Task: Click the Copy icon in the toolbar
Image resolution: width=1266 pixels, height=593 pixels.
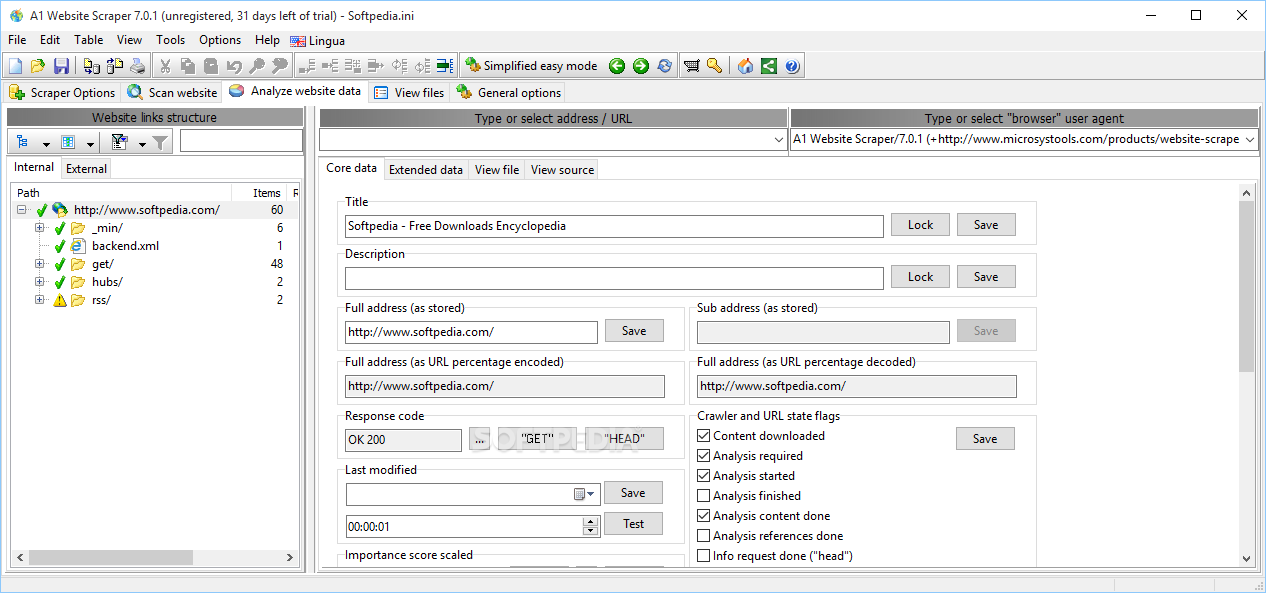Action: point(187,66)
